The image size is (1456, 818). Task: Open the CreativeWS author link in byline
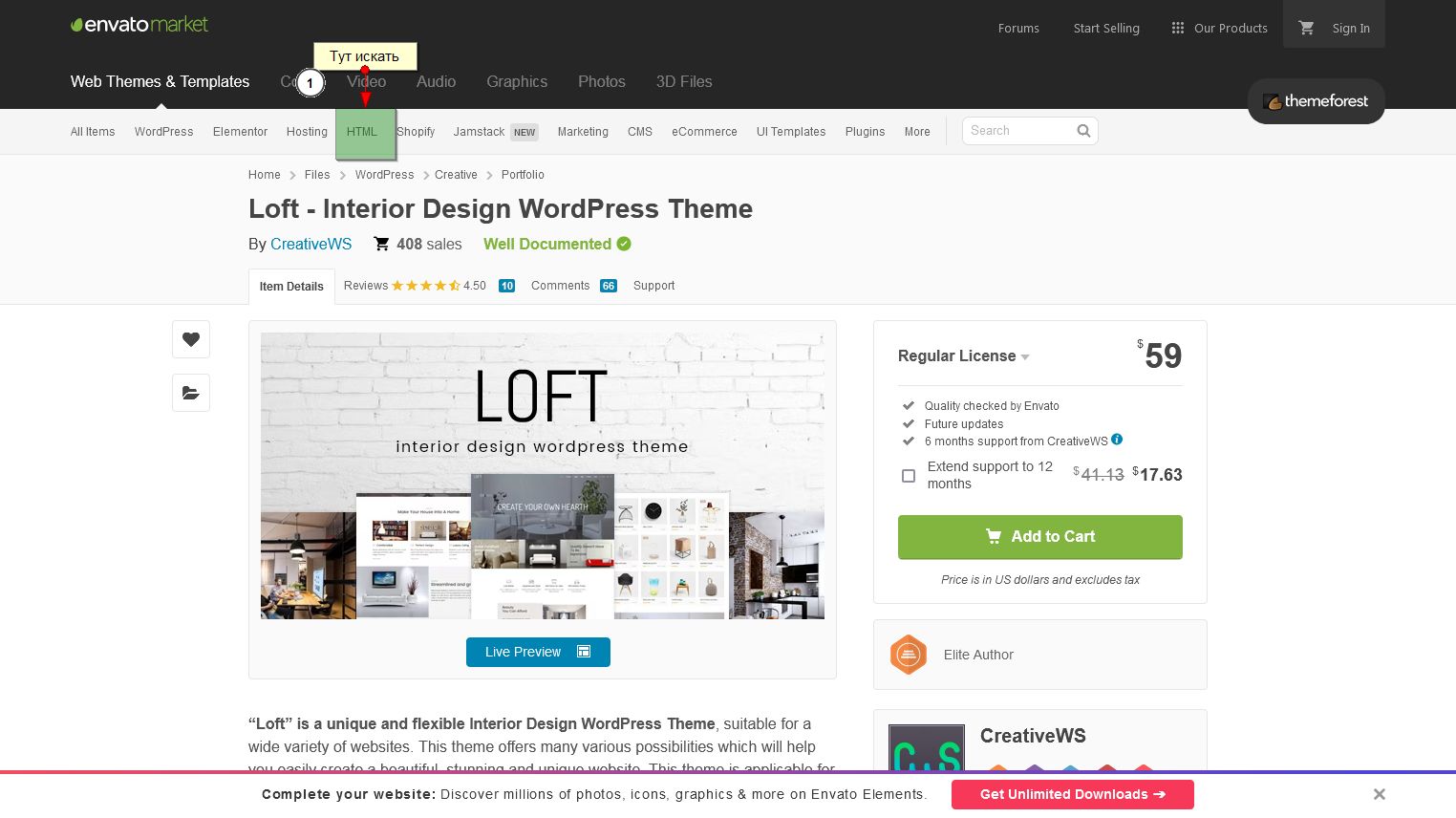coord(311,245)
